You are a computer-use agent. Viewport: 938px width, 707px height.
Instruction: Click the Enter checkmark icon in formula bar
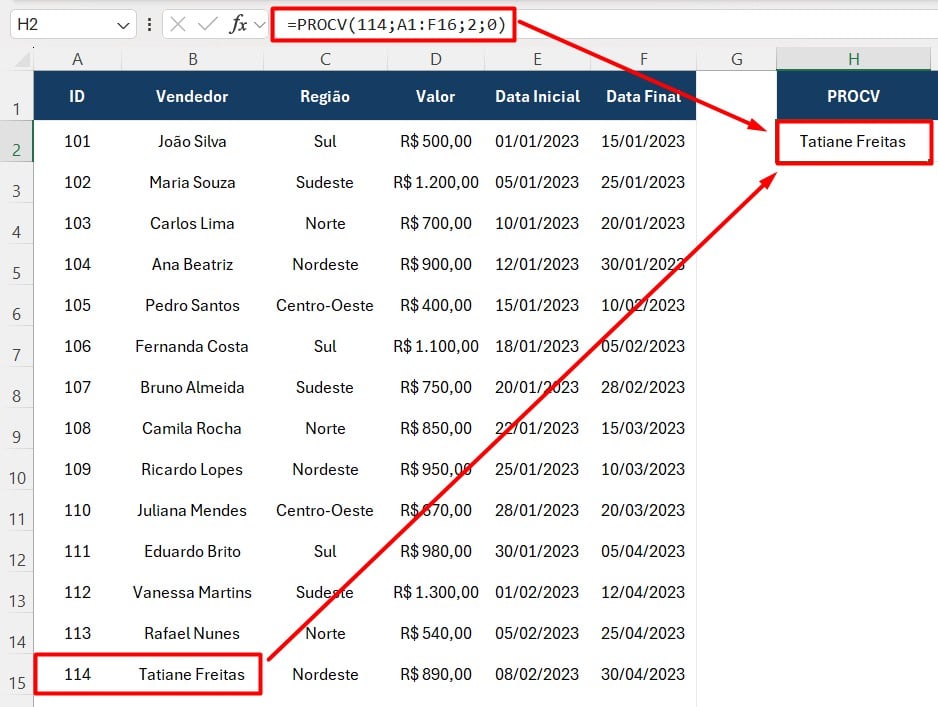[208, 25]
